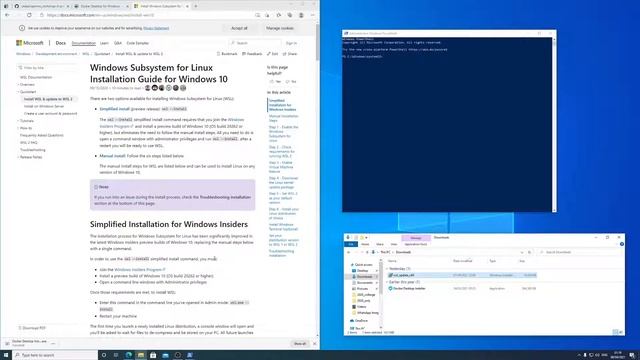The image size is (640, 360).
Task: Close the downloads bar
Action: pyautogui.click(x=314, y=344)
